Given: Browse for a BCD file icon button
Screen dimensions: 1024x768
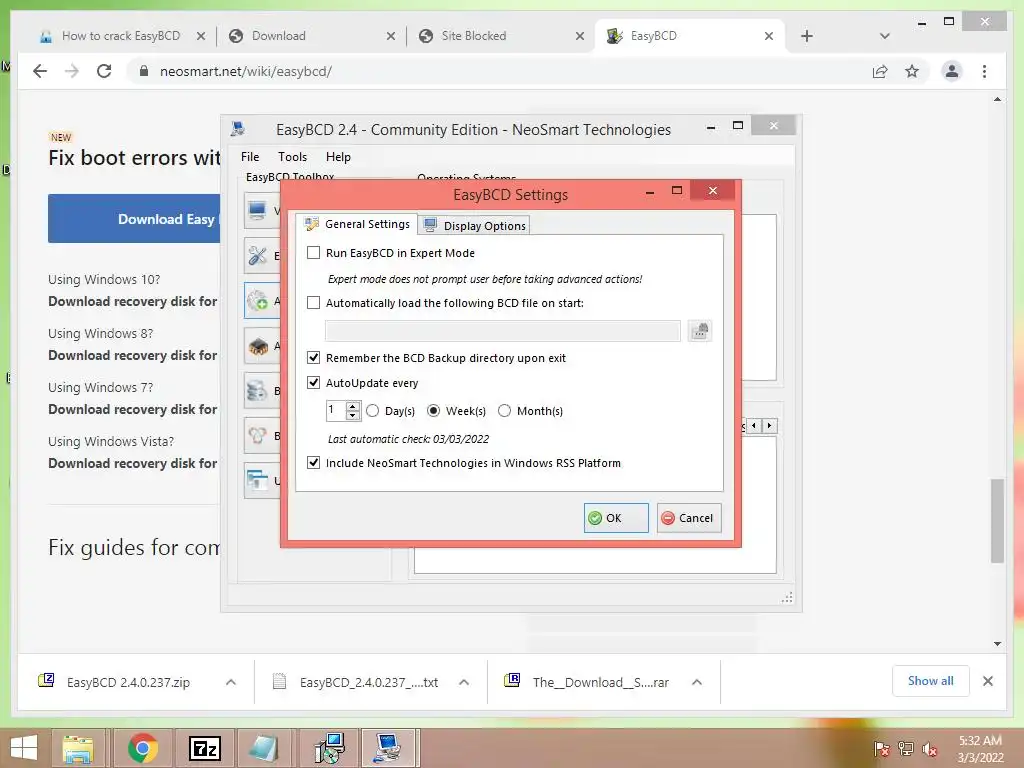Looking at the screenshot, I should [x=699, y=331].
